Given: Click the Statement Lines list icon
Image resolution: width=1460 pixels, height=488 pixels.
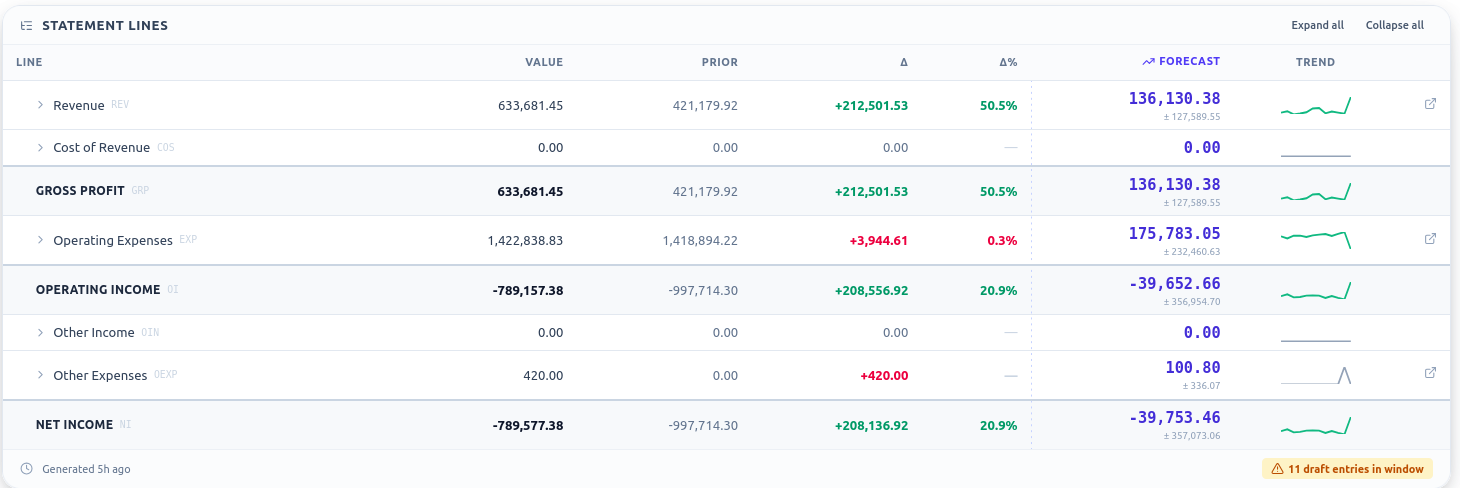Looking at the screenshot, I should (26, 25).
